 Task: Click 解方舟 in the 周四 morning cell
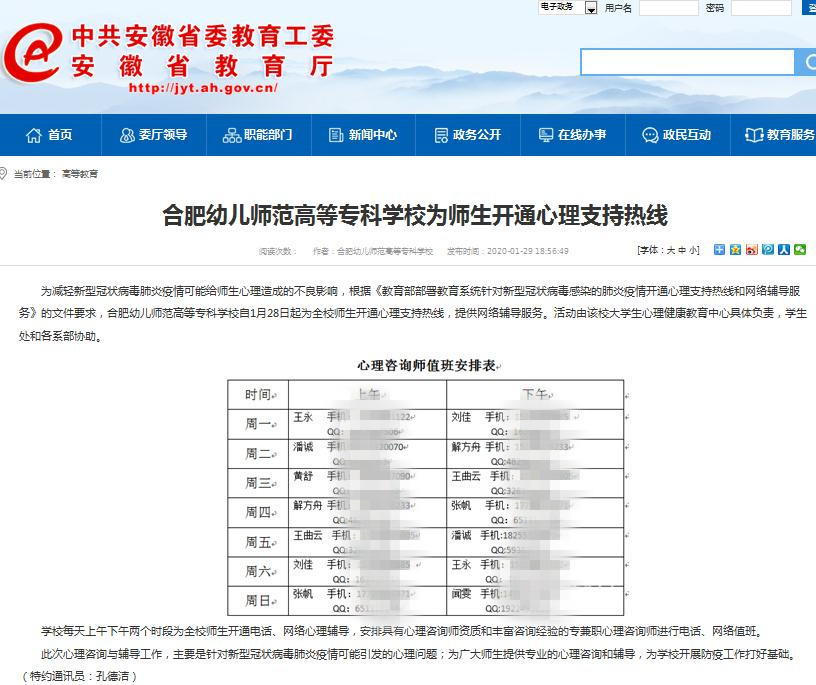(x=308, y=505)
